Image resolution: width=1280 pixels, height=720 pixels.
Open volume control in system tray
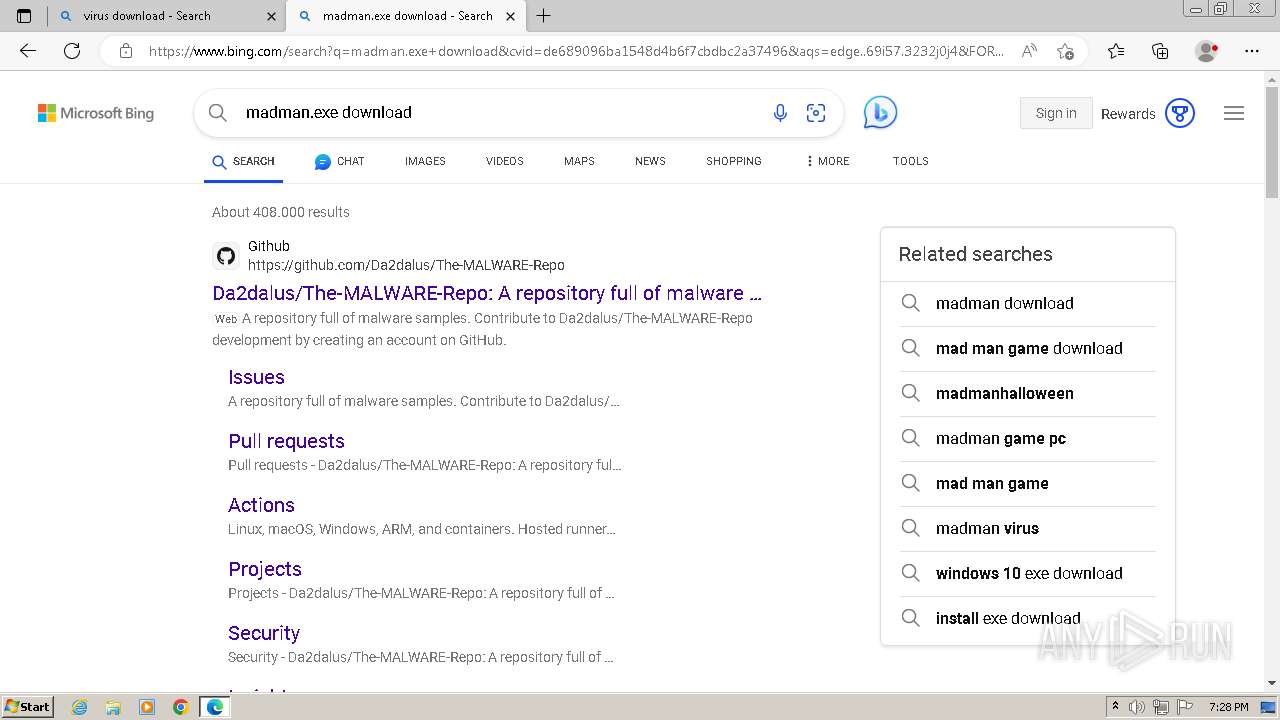coord(1137,707)
